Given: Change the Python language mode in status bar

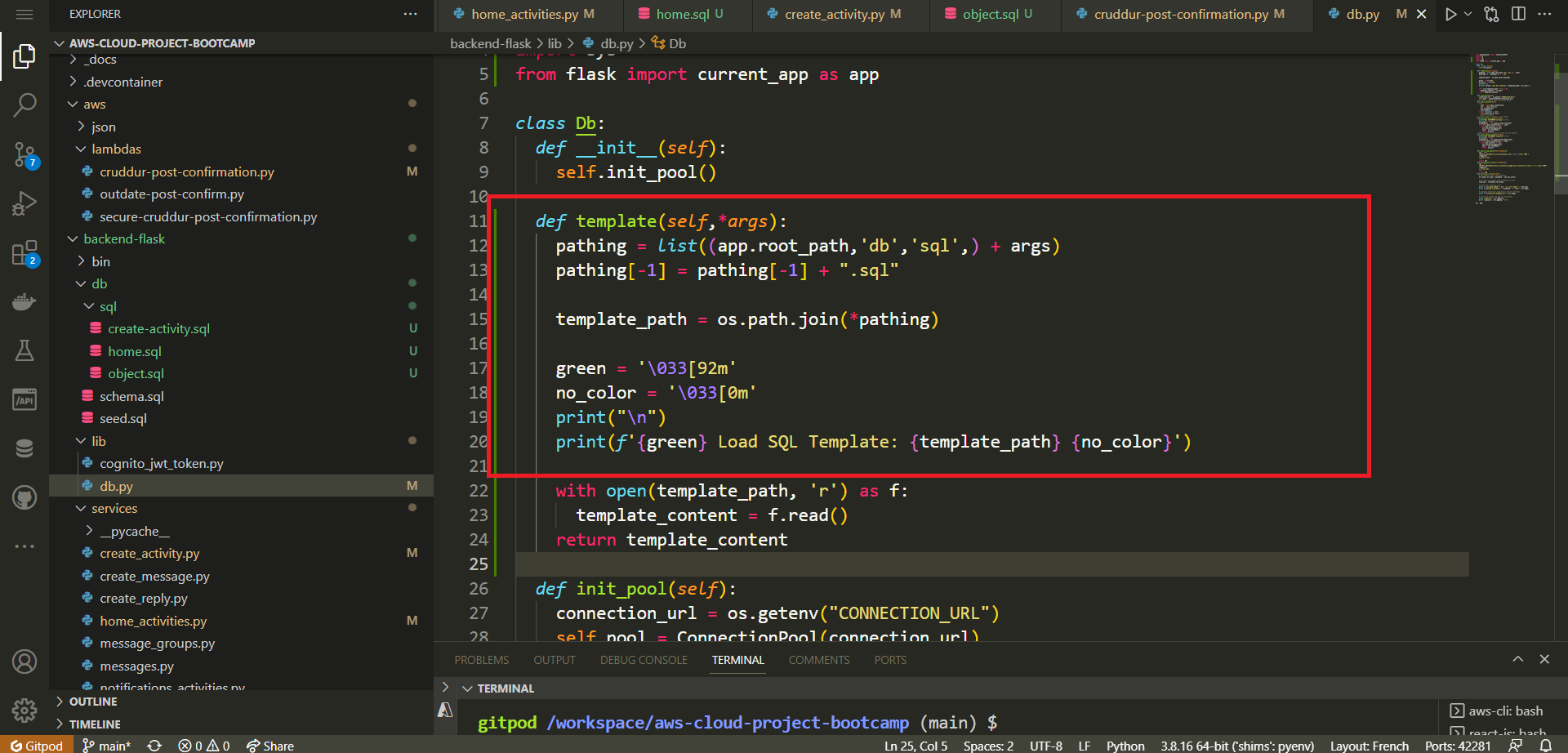Looking at the screenshot, I should click(x=1125, y=746).
